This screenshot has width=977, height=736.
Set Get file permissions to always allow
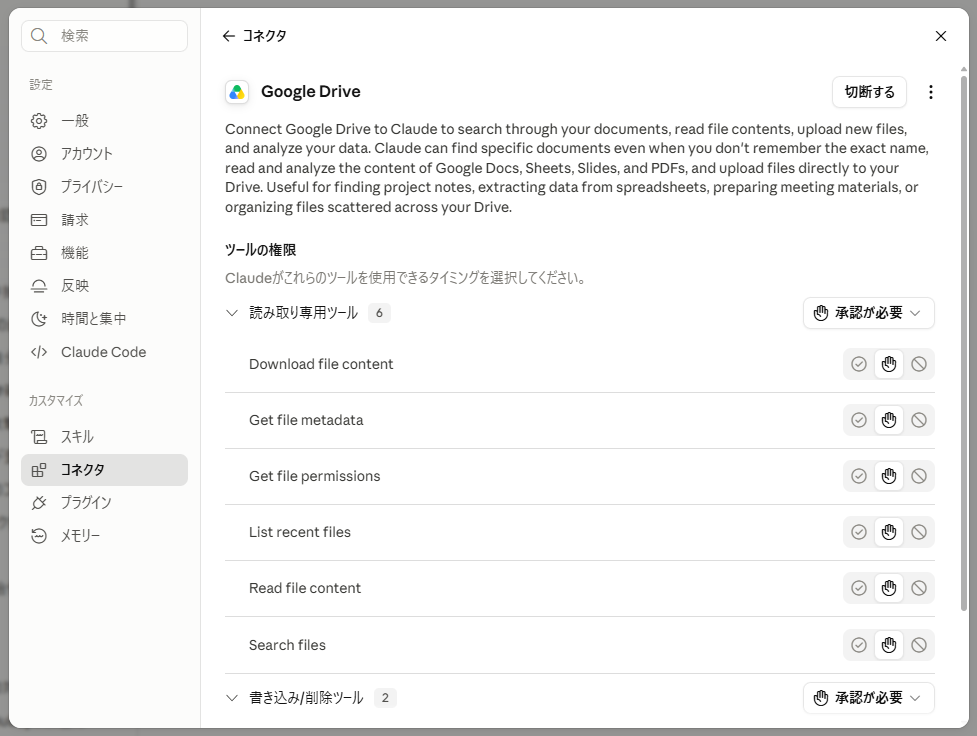pyautogui.click(x=859, y=476)
